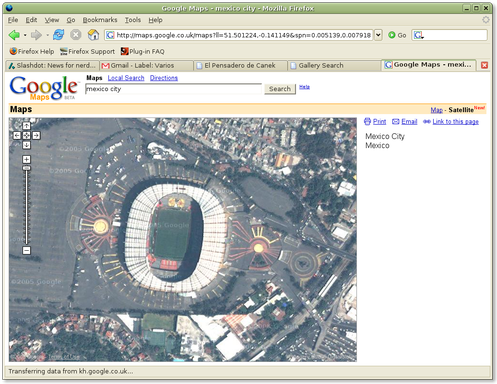This screenshot has width=497, height=384.
Task: Pan the map right with the arrow
Action: point(36,135)
